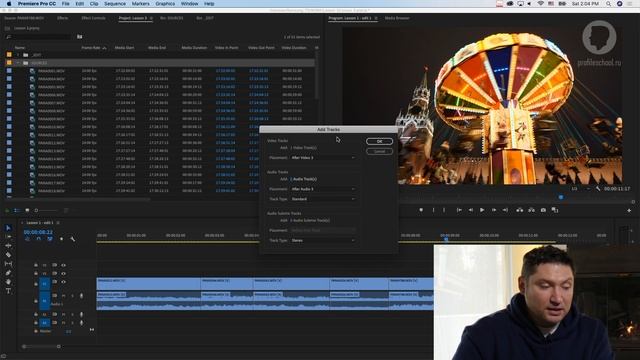
Task: Click Mark In in program monitor
Action: click(433, 210)
